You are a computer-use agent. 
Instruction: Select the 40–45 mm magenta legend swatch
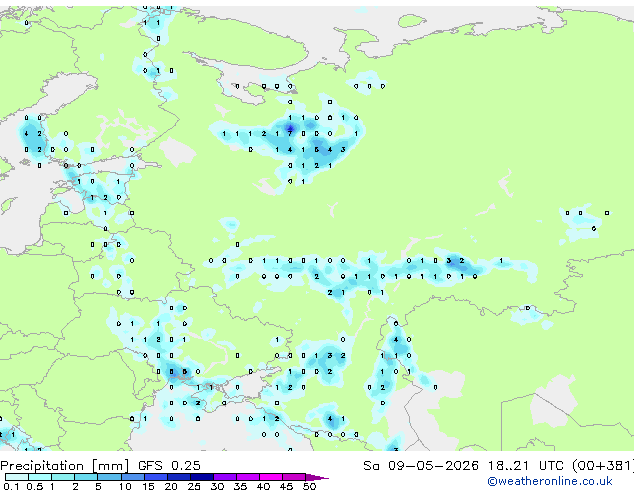[x=271, y=477]
